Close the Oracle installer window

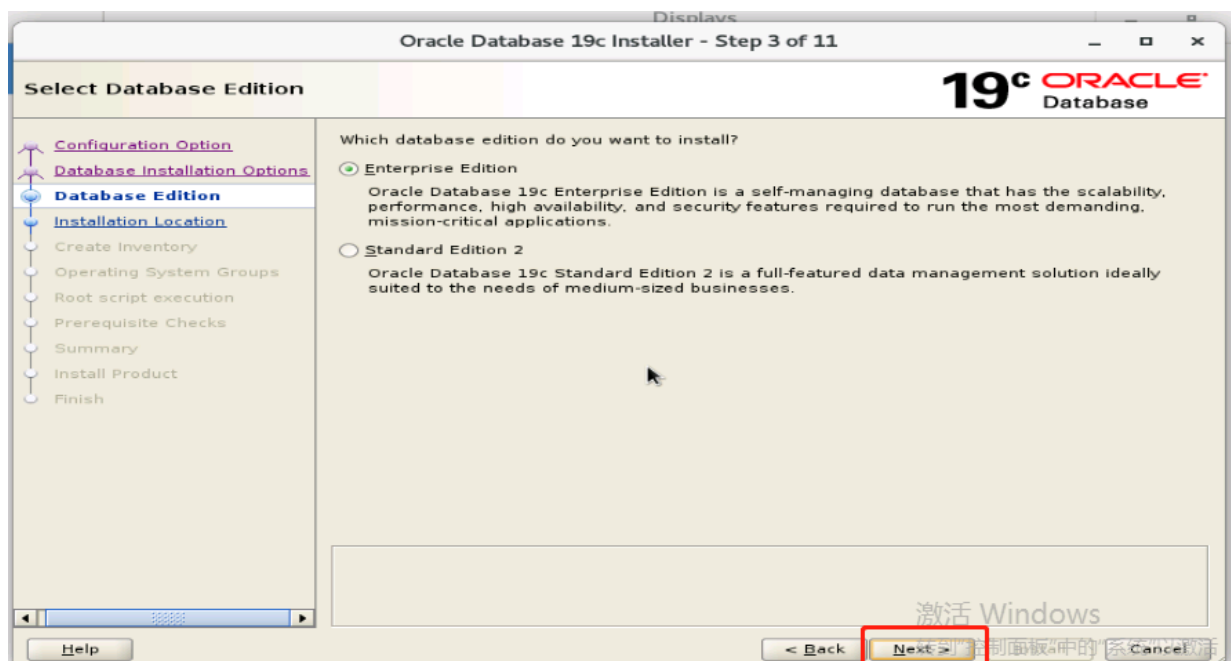coord(1197,42)
